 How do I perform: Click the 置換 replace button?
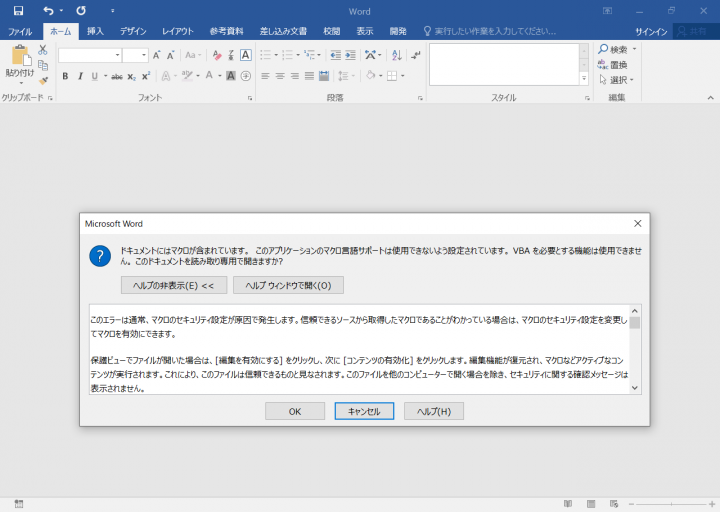coord(613,65)
